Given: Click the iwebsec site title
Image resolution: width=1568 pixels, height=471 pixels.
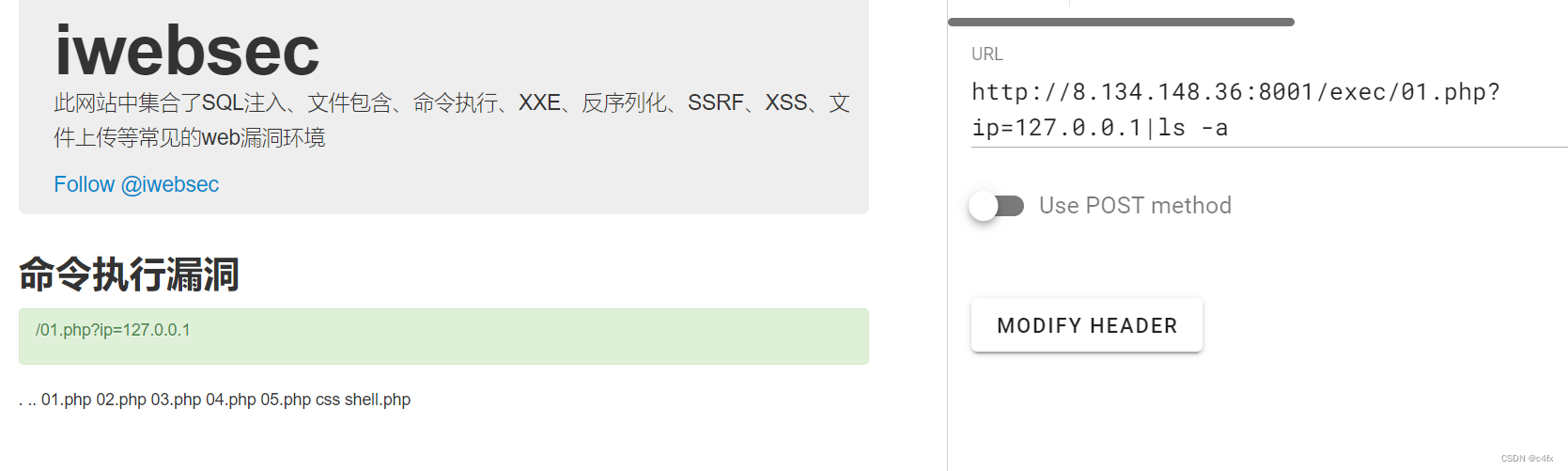Looking at the screenshot, I should 188,50.
